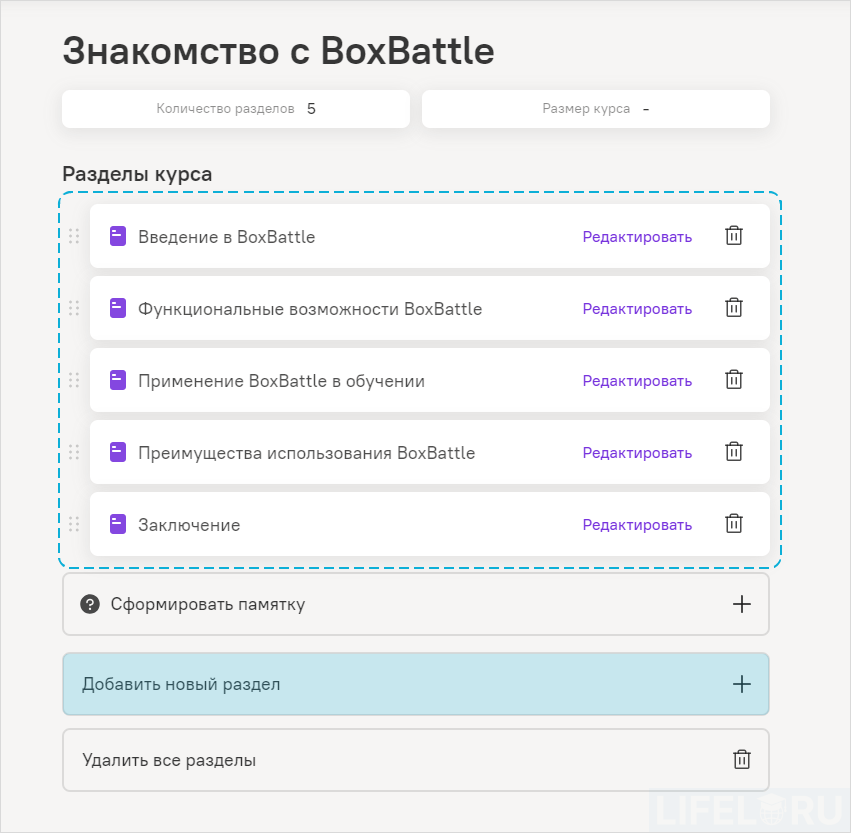This screenshot has height=833, width=851.
Task: Click the plus icon on Добавить новый раздел
Action: 741,684
